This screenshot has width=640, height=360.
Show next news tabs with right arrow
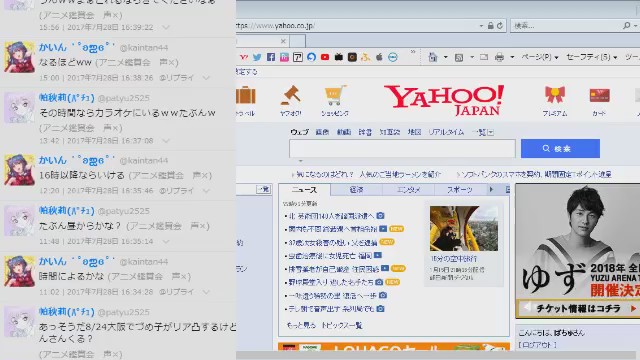coord(491,189)
